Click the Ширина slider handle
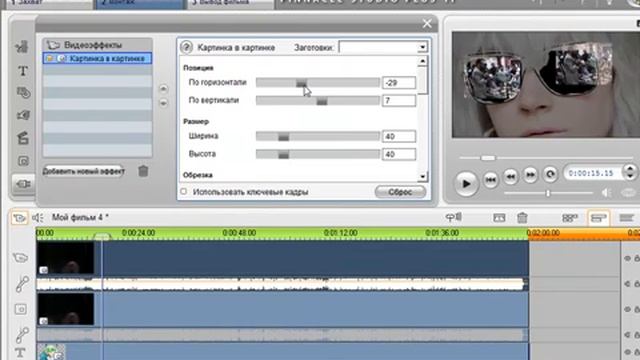 pos(283,137)
